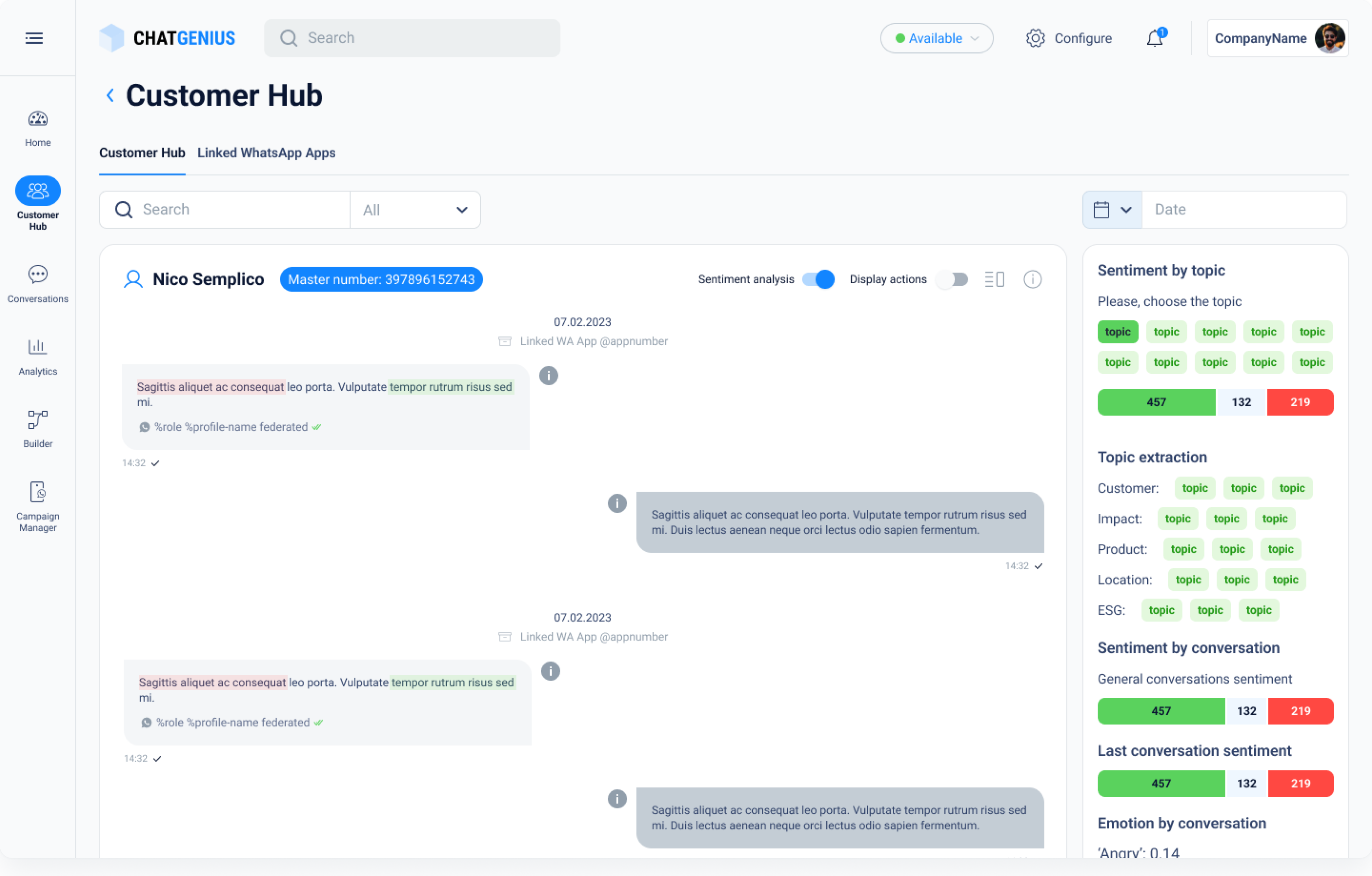The width and height of the screenshot is (1372, 876).
Task: Click the Configure button
Action: (x=1069, y=38)
